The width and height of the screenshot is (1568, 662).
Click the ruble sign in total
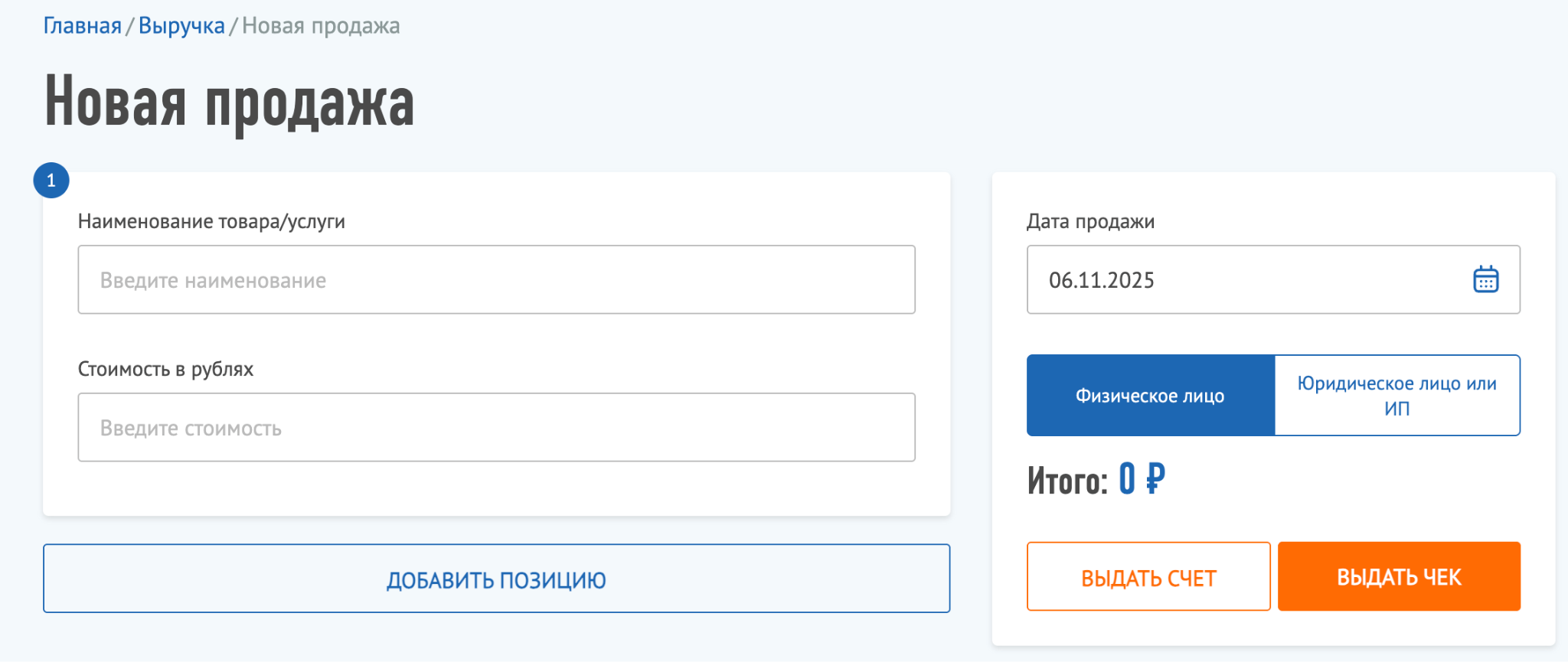[x=1155, y=480]
